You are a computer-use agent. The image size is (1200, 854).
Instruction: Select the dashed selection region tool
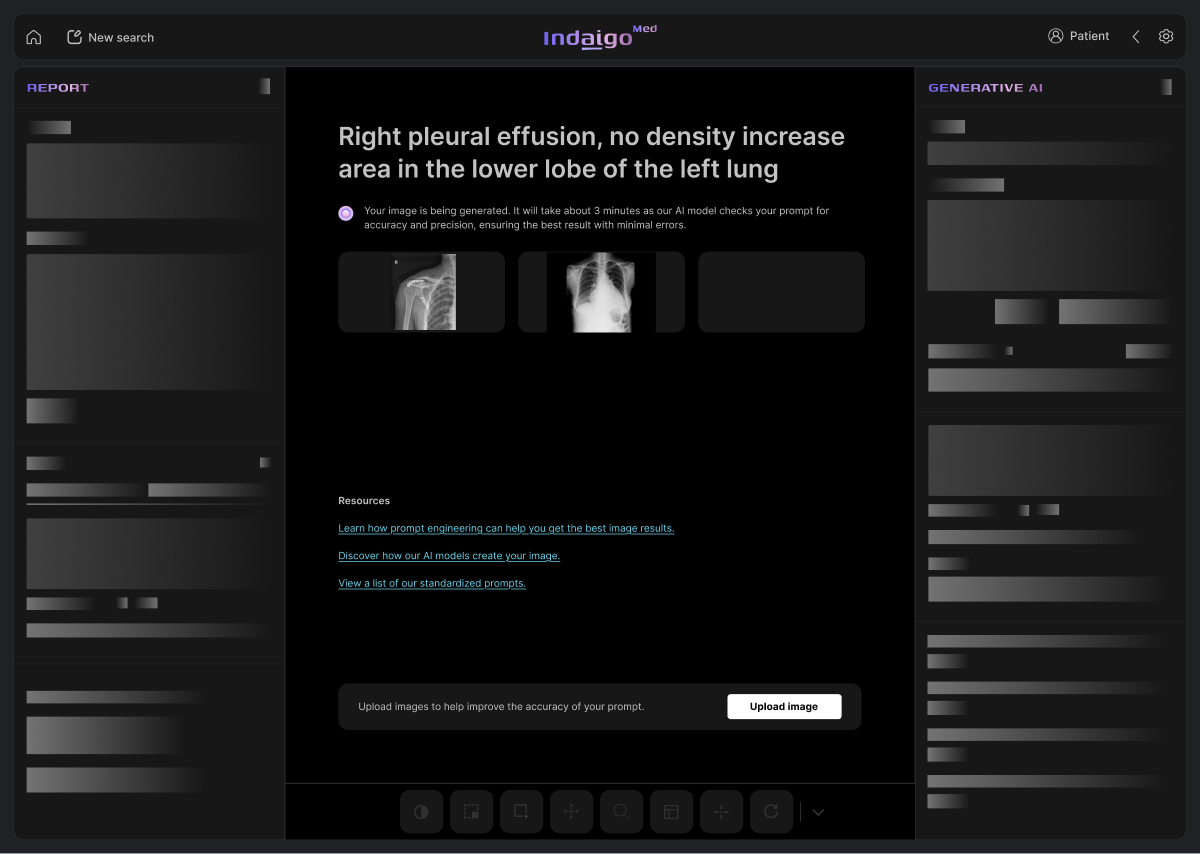[471, 812]
